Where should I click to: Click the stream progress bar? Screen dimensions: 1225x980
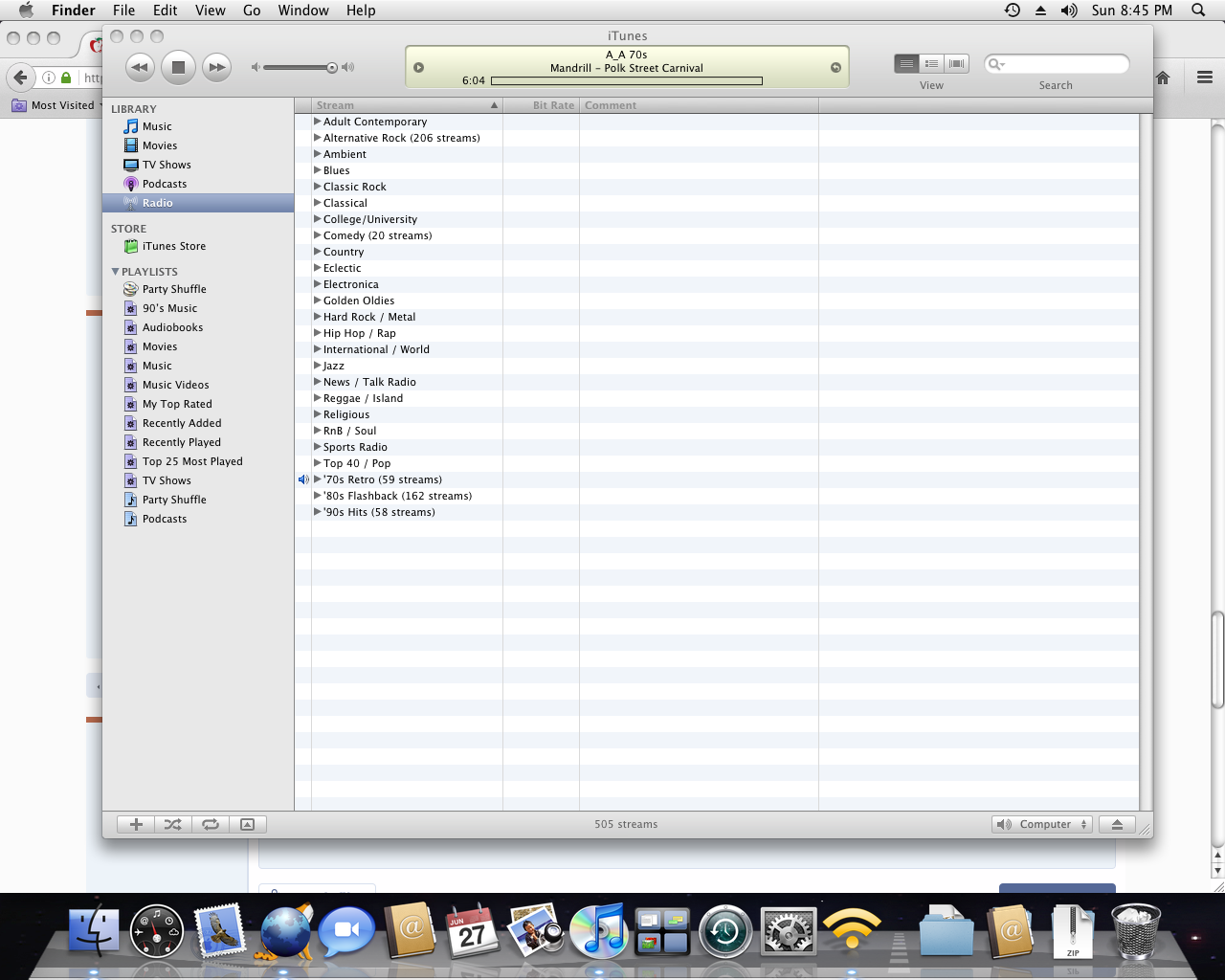627,81
